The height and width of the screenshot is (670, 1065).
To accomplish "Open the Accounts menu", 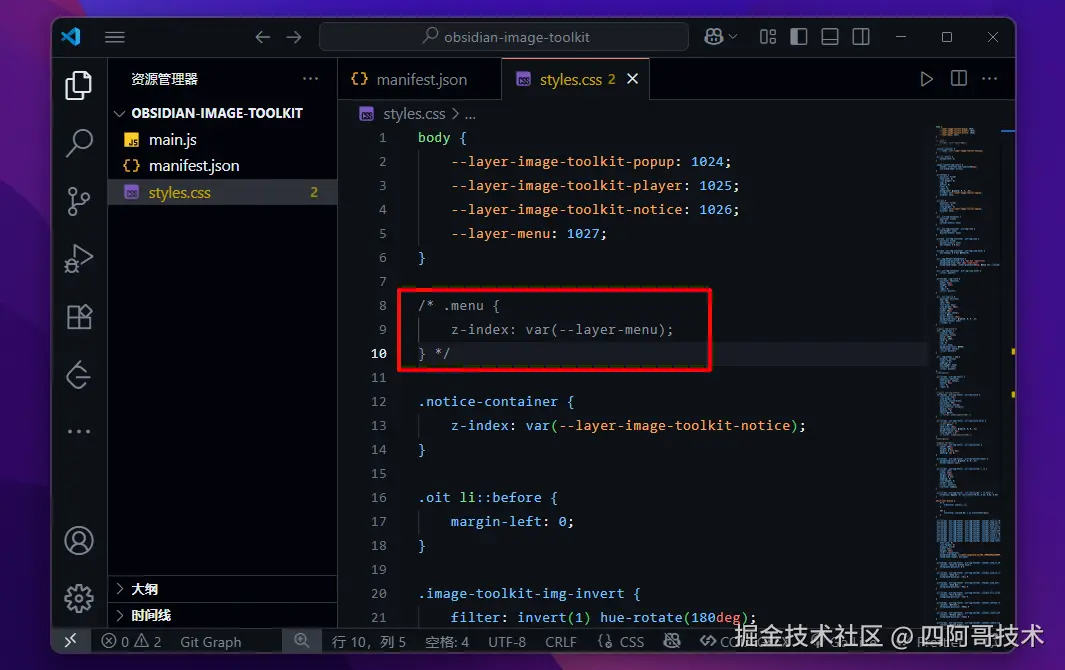I will pyautogui.click(x=79, y=541).
